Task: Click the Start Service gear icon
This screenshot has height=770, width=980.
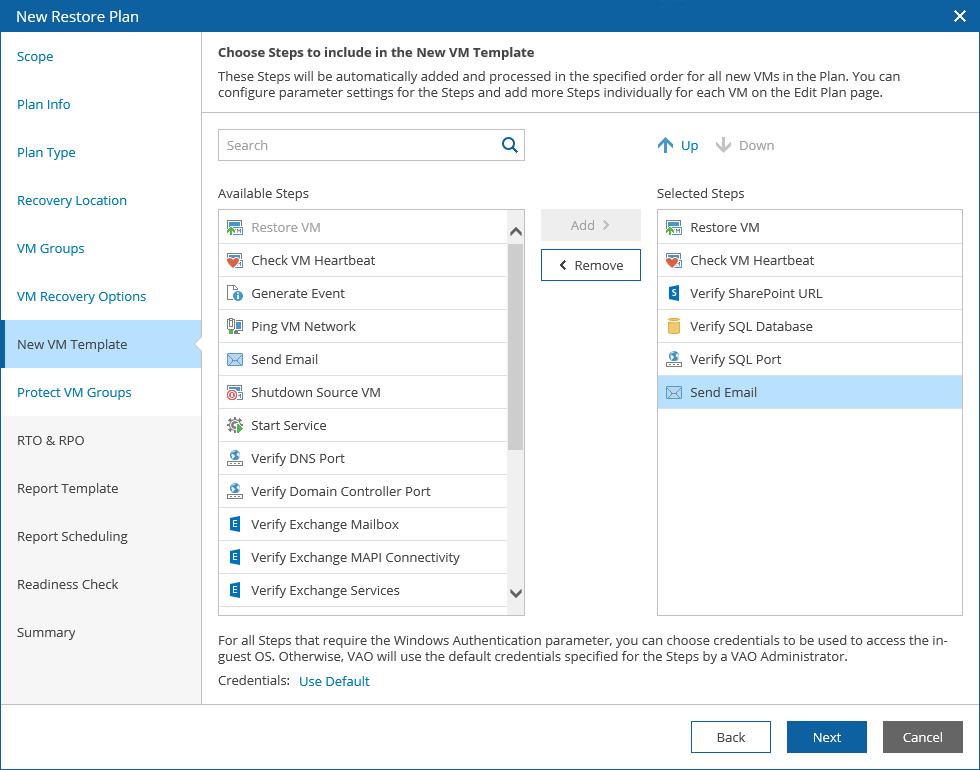Action: tap(235, 426)
